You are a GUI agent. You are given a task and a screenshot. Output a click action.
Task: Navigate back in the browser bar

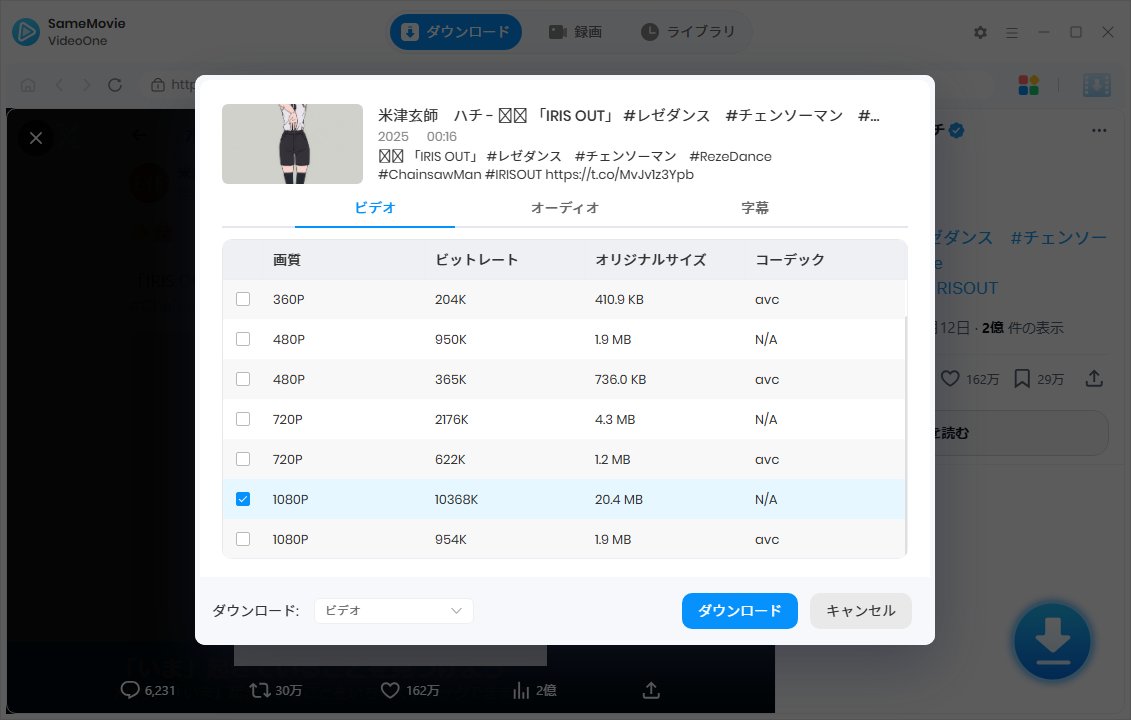[59, 85]
